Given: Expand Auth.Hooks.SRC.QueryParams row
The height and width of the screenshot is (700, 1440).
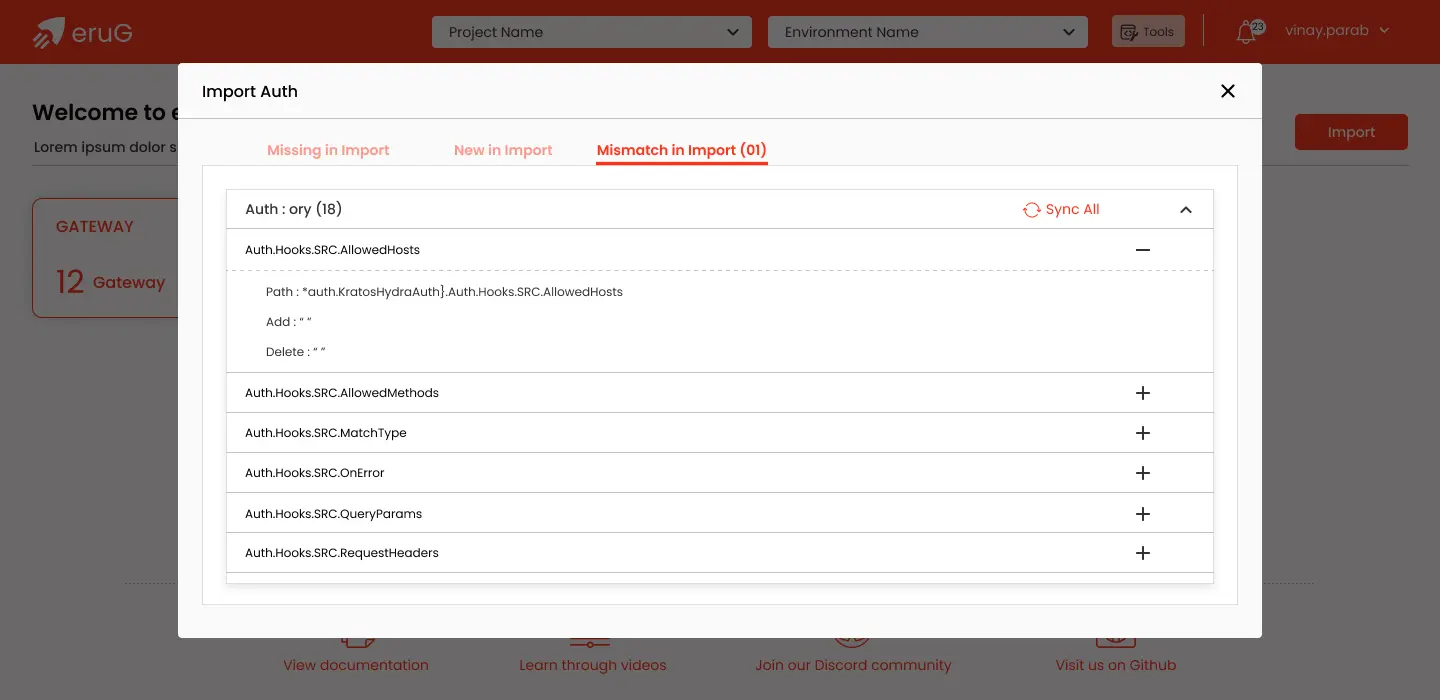Looking at the screenshot, I should click(1143, 514).
